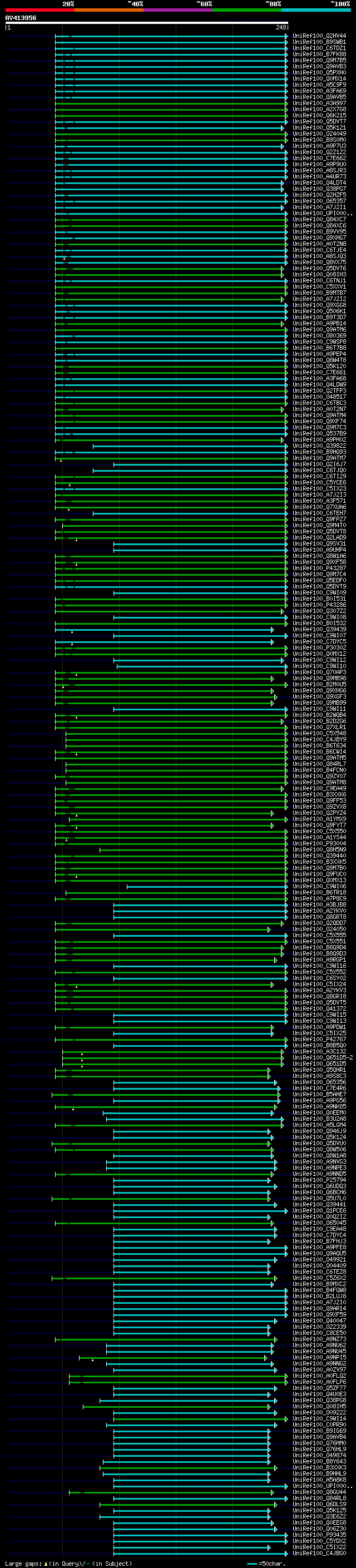Select the UniRef100_Q0MX14 label

319,78
